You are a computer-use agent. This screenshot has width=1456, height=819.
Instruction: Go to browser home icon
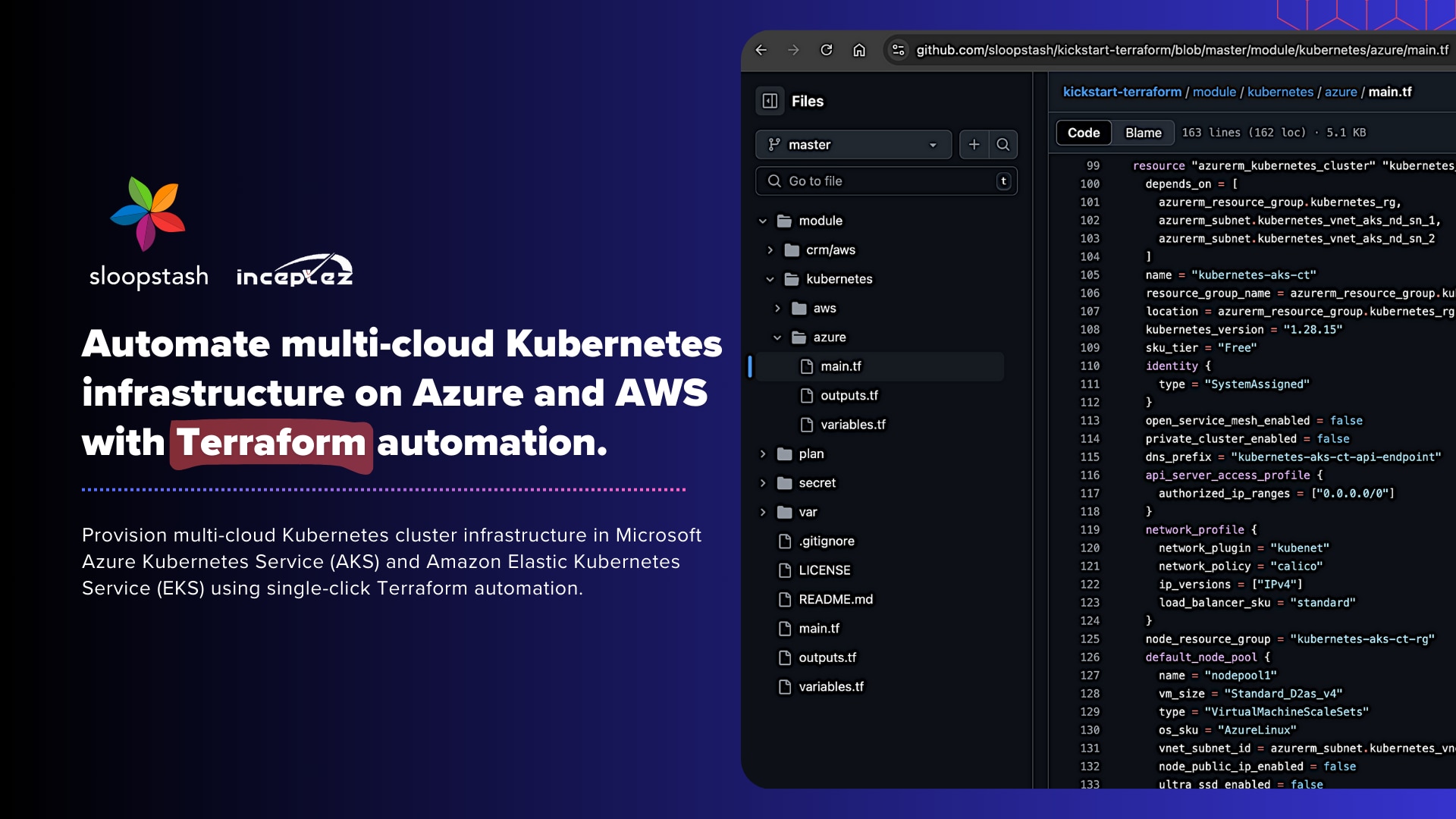pyautogui.click(x=859, y=50)
